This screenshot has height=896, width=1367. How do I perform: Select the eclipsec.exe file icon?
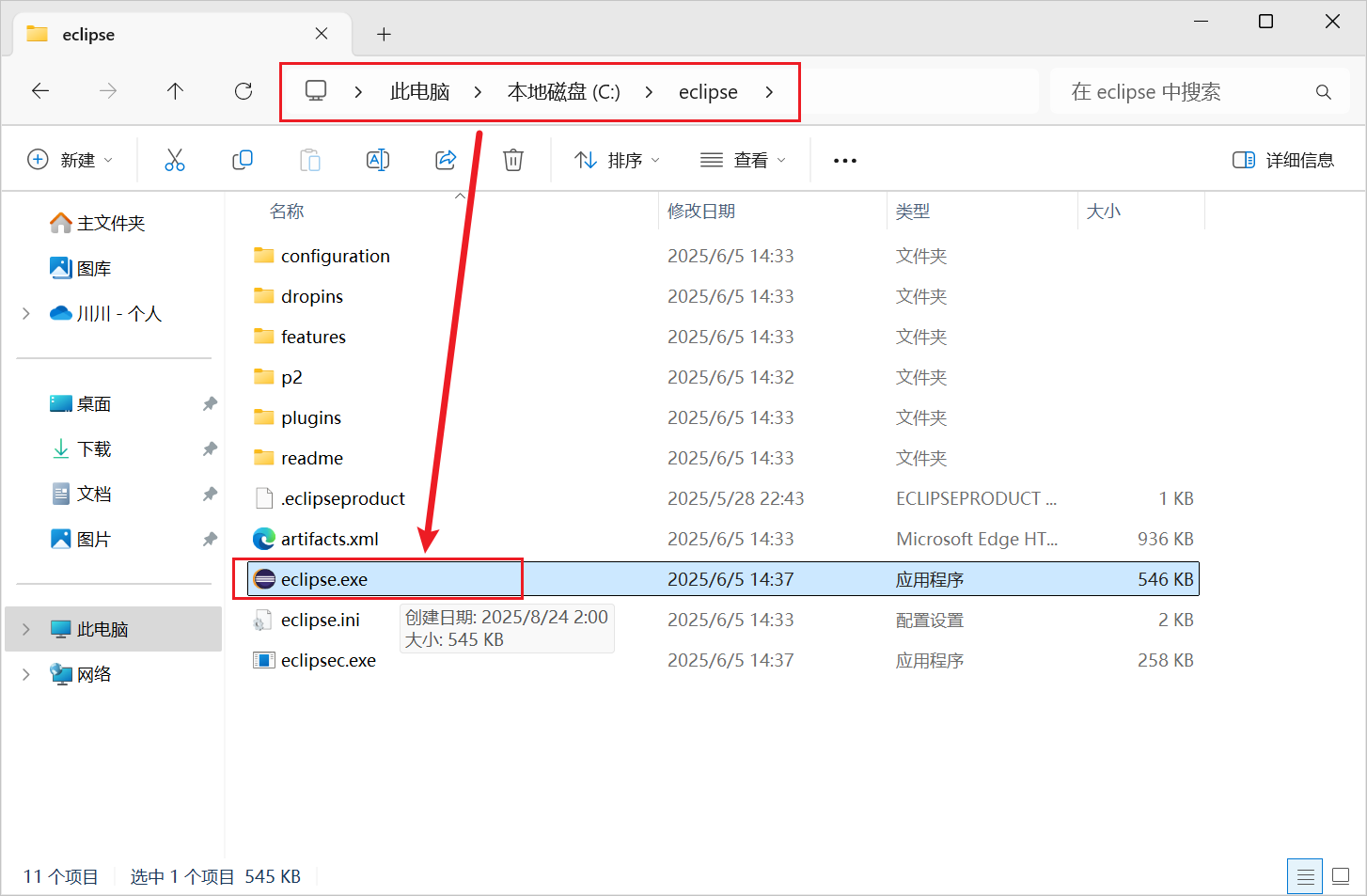pyautogui.click(x=264, y=660)
